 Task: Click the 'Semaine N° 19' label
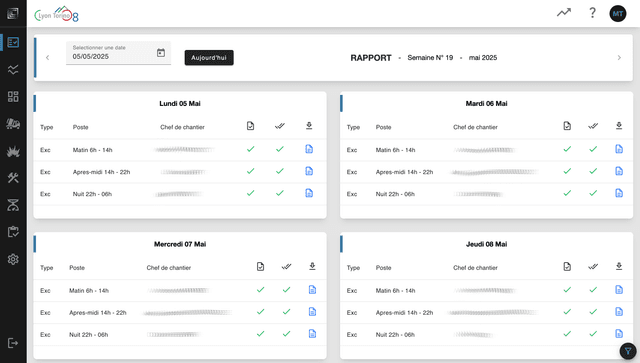click(x=430, y=58)
